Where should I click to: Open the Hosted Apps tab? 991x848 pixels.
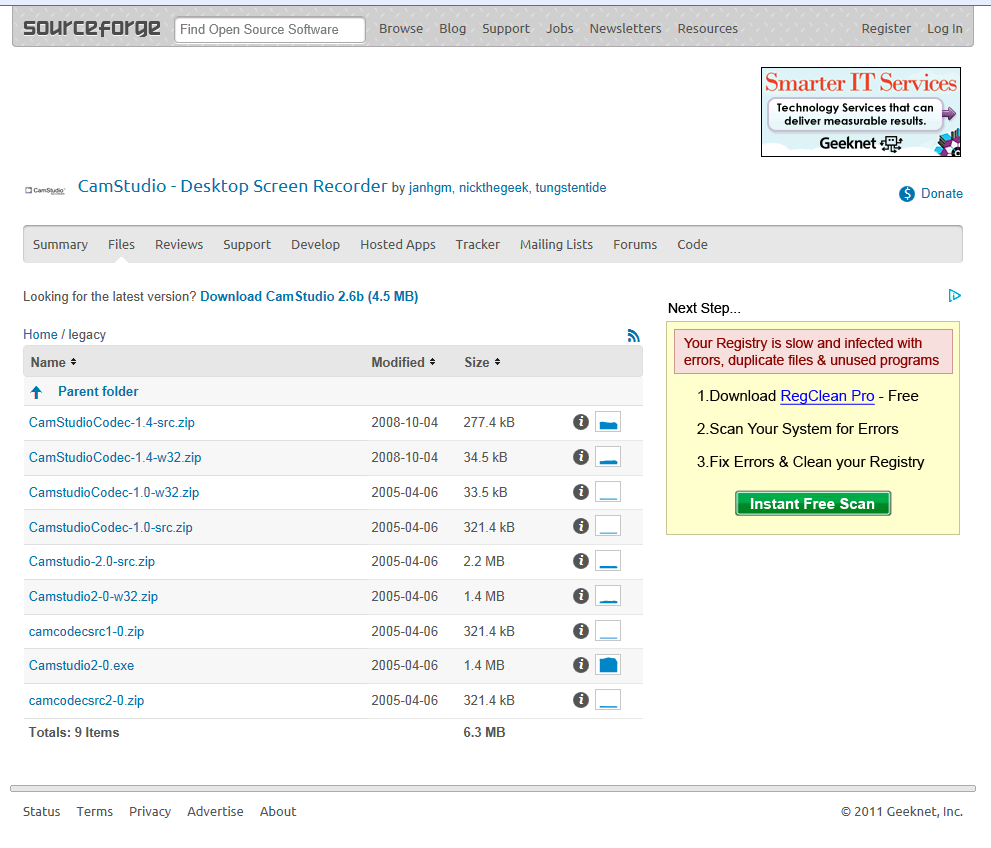coord(398,245)
